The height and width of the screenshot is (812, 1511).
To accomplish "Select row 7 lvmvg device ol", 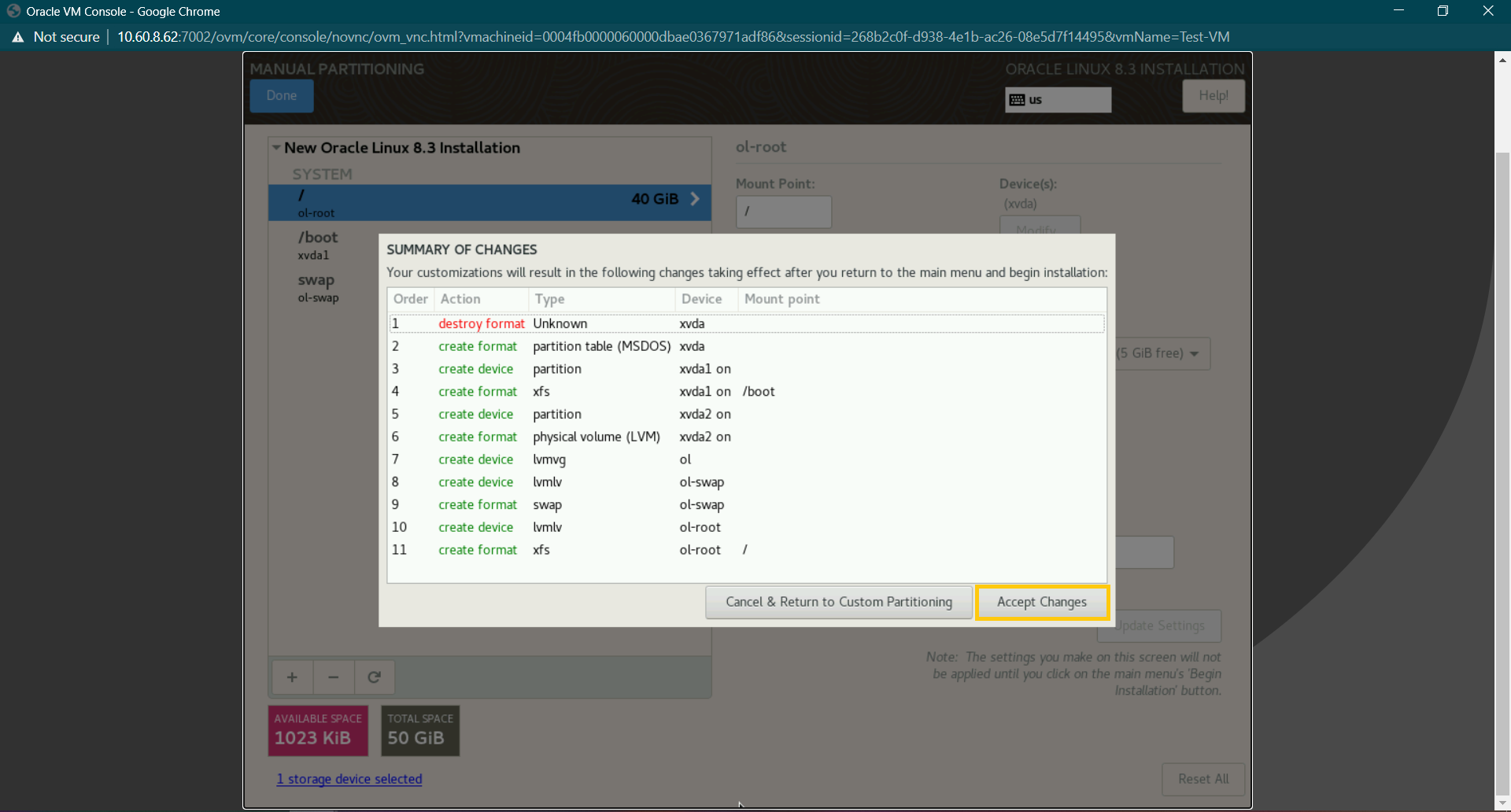I will 747,460.
